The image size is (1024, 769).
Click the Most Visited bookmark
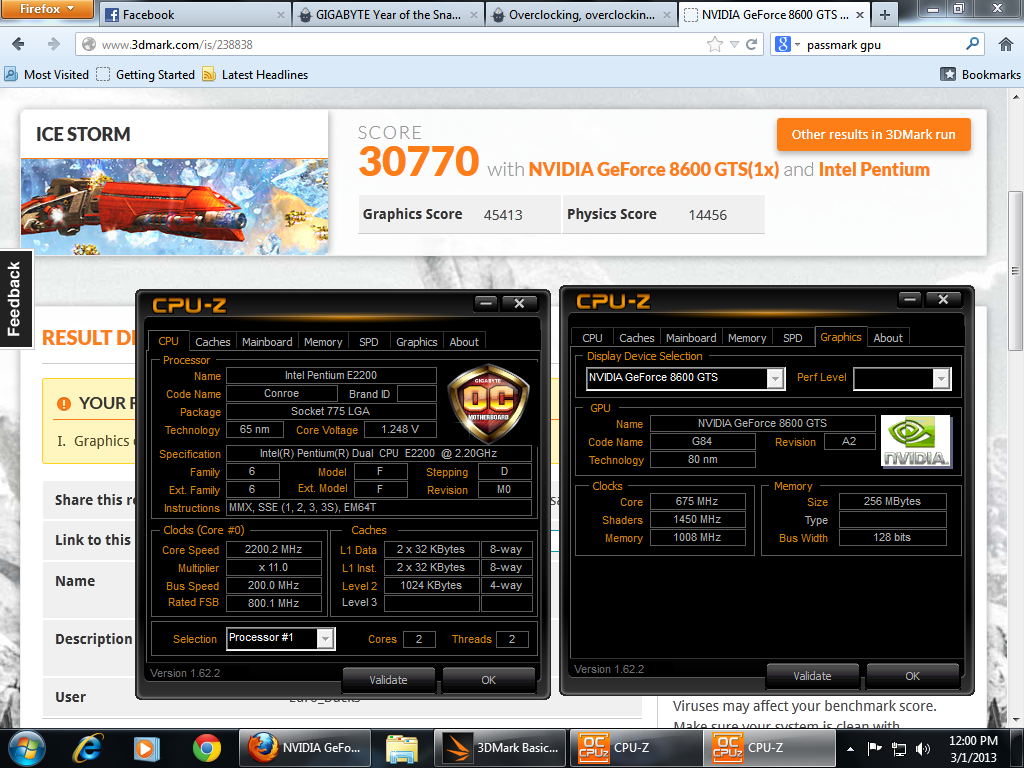click(47, 74)
